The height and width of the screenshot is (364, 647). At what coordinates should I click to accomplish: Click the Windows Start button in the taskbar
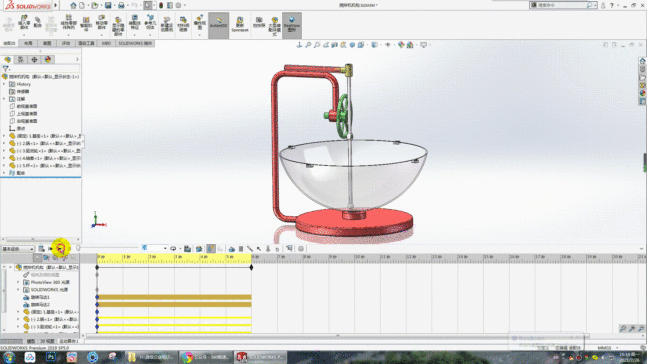9,357
